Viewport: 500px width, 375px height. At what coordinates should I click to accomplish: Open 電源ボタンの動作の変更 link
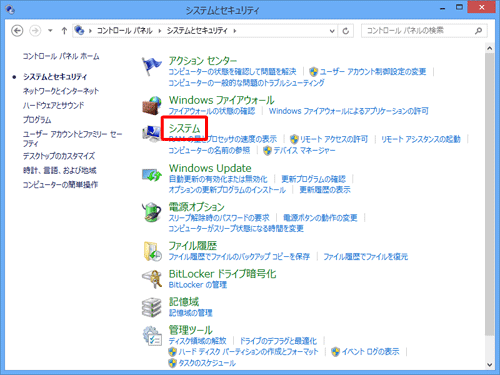(x=320, y=218)
